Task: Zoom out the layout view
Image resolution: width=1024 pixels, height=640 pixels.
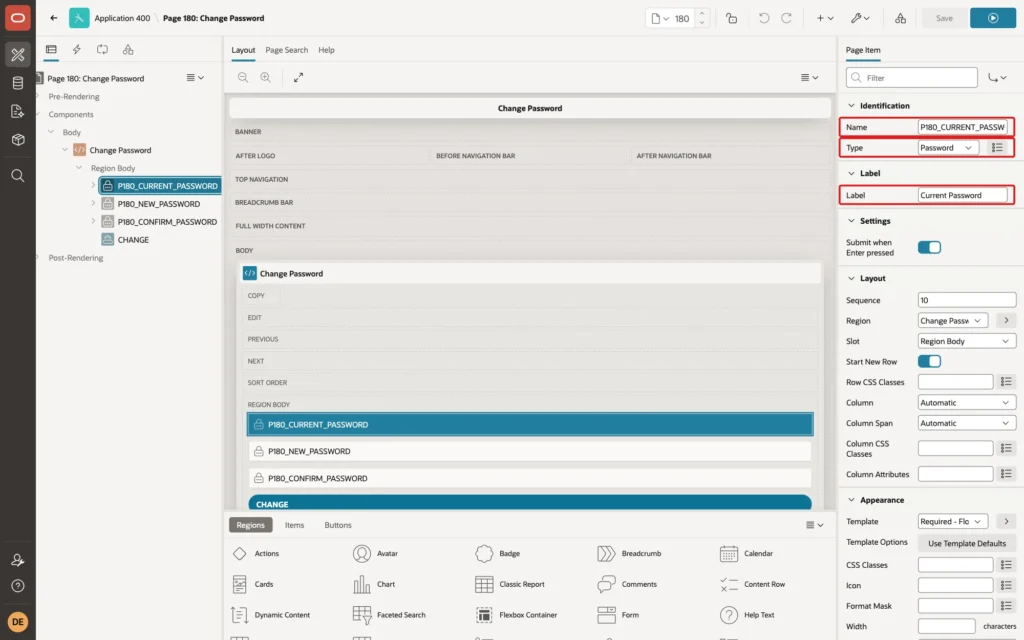Action: point(243,77)
